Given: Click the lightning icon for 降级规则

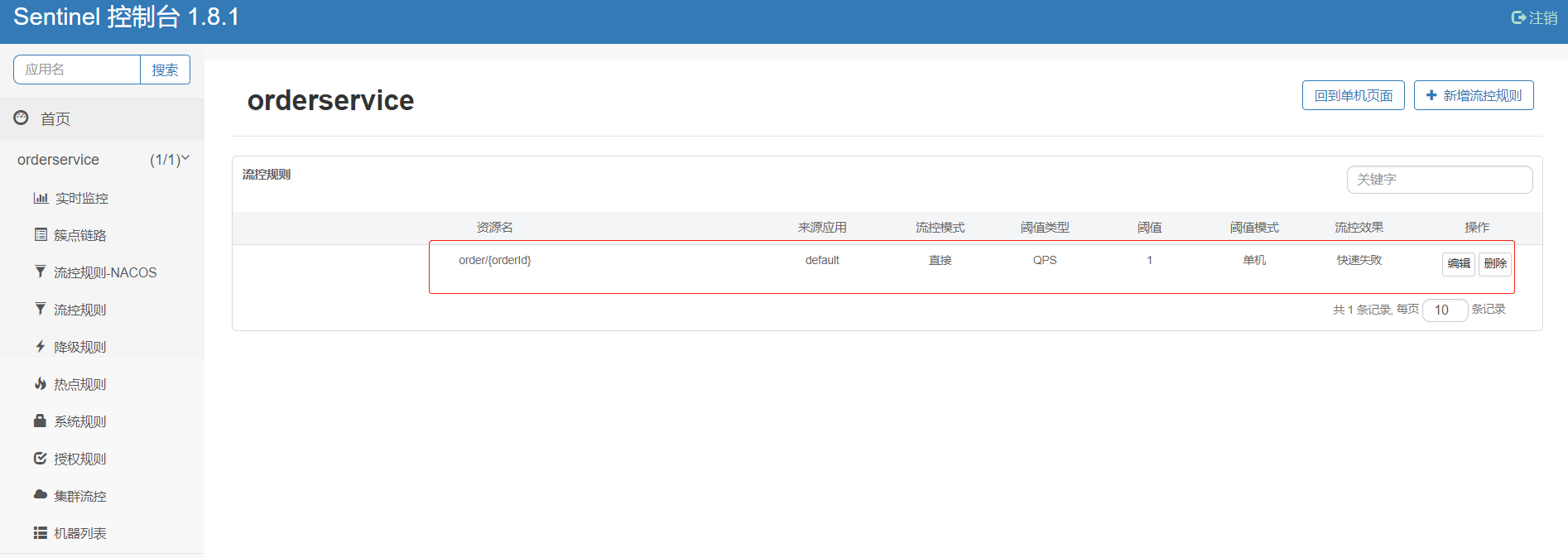Looking at the screenshot, I should 40,346.
